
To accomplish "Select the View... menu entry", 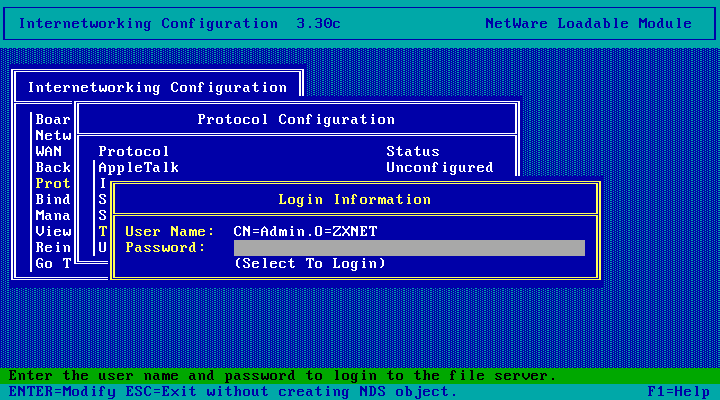I will (x=53, y=232).
